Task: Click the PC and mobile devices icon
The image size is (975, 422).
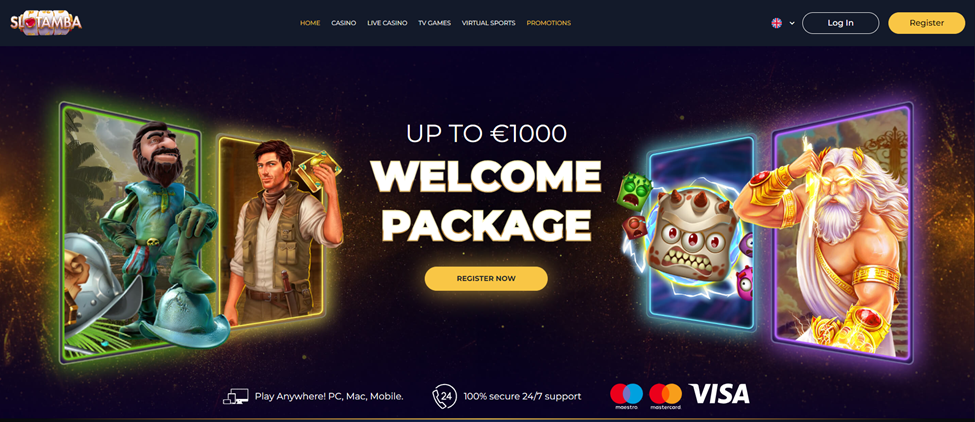Action: 236,396
